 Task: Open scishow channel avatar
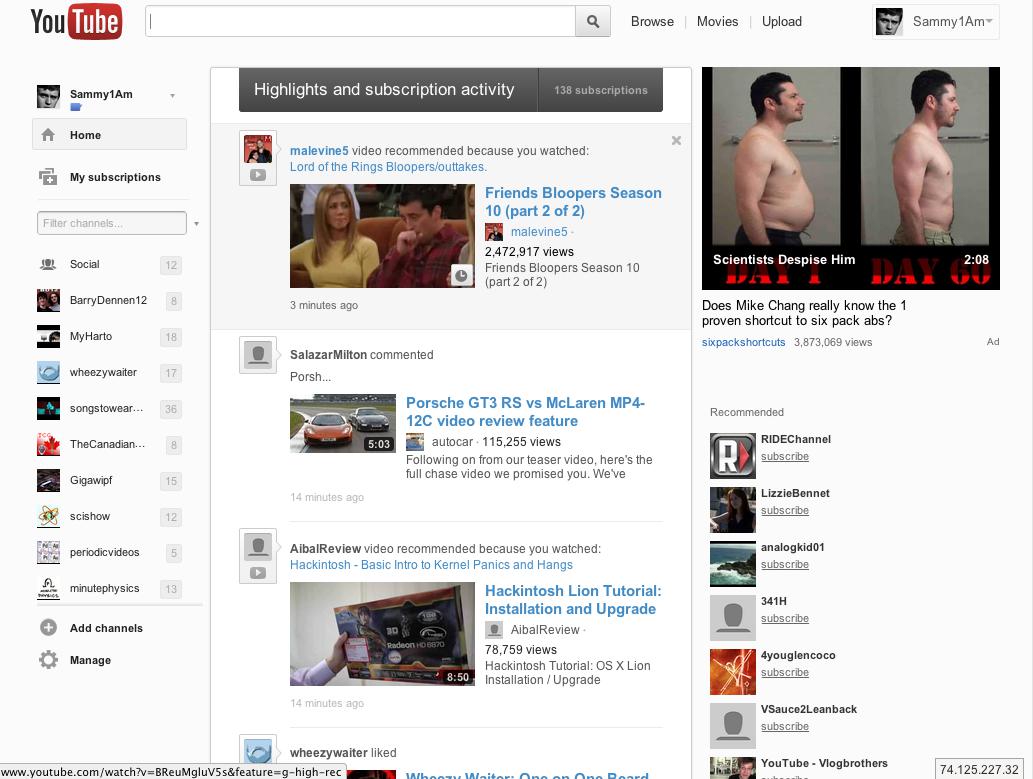(x=48, y=516)
